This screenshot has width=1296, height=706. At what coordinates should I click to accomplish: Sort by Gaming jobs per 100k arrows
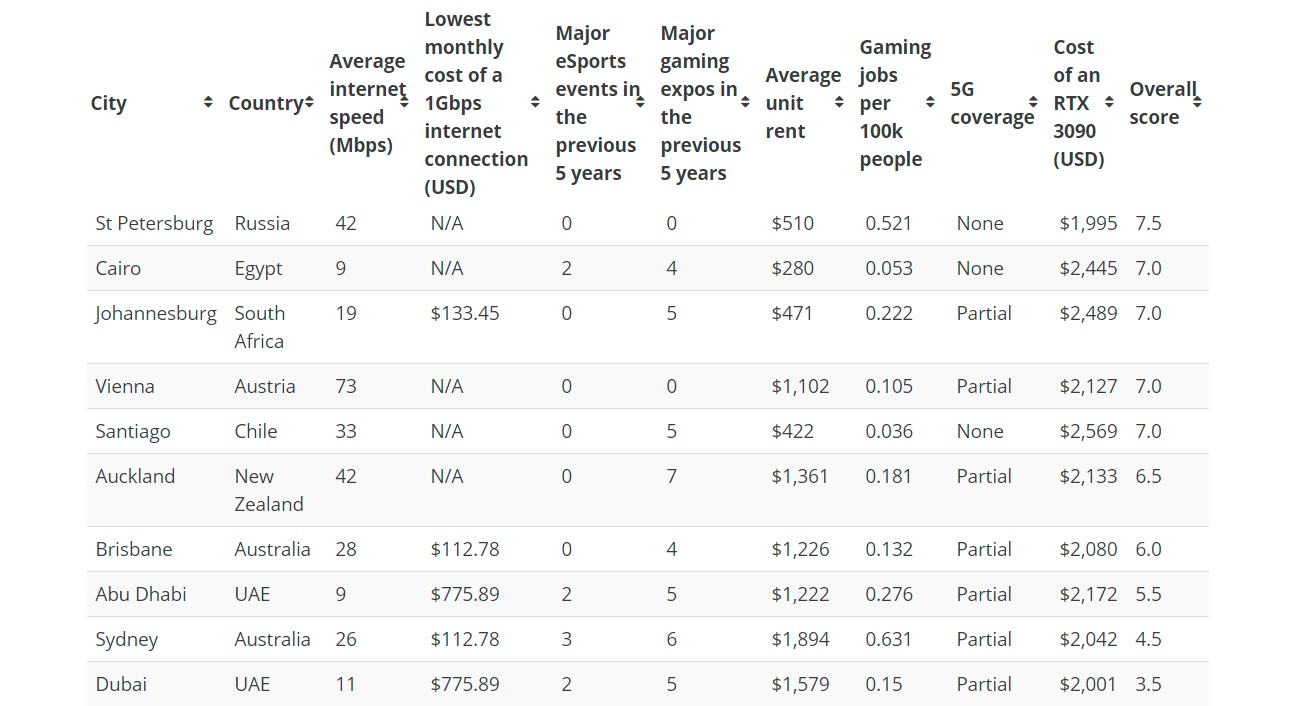930,103
